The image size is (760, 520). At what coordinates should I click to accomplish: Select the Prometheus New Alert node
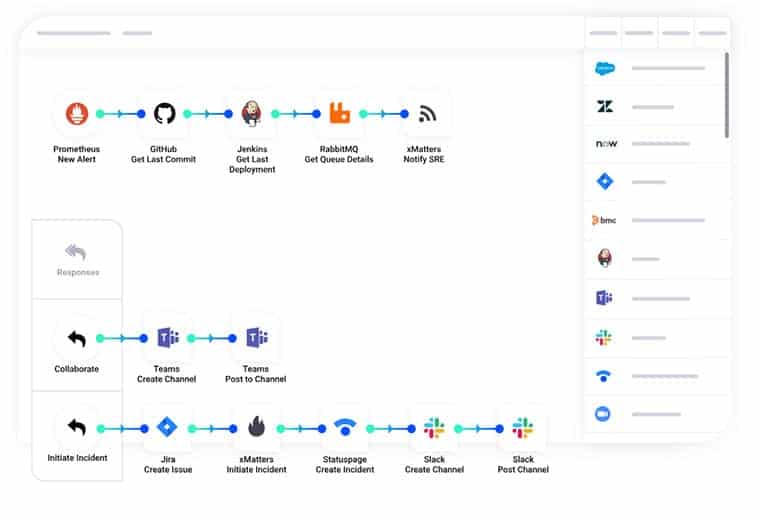77,114
